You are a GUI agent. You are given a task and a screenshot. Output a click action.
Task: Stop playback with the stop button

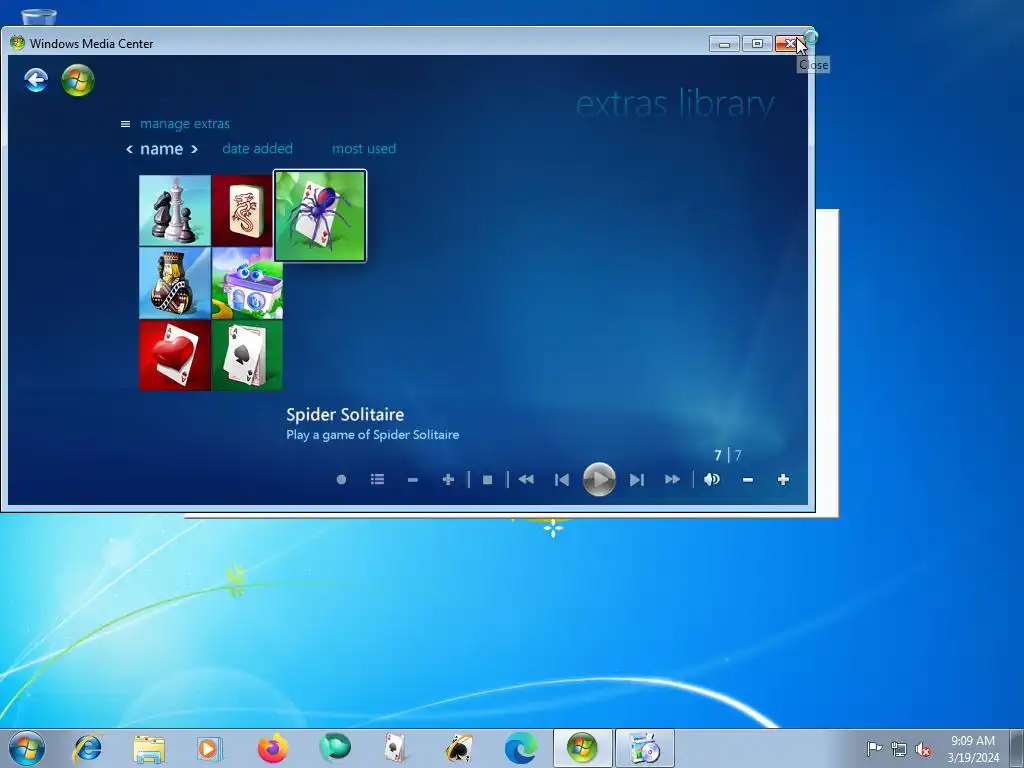tap(487, 479)
